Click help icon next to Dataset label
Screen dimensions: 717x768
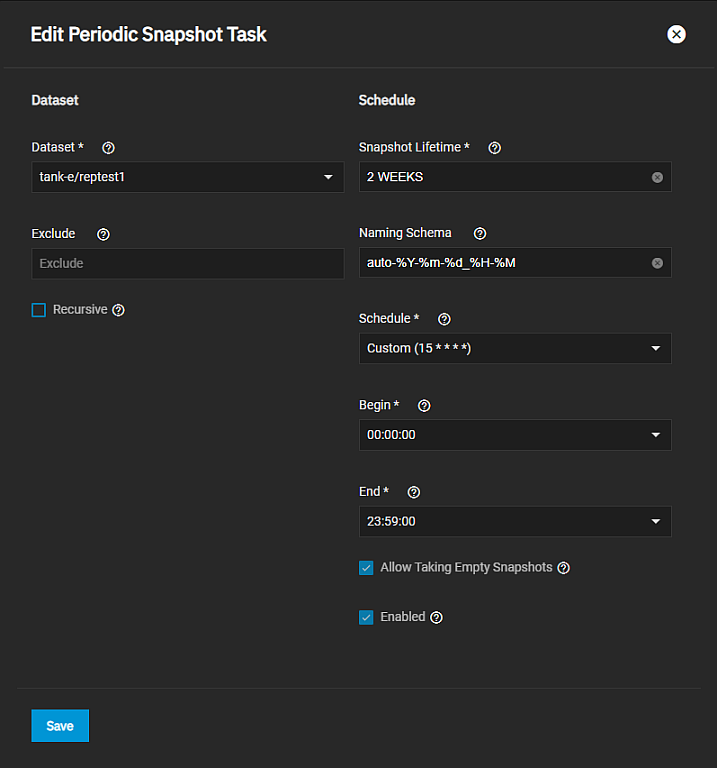[108, 148]
